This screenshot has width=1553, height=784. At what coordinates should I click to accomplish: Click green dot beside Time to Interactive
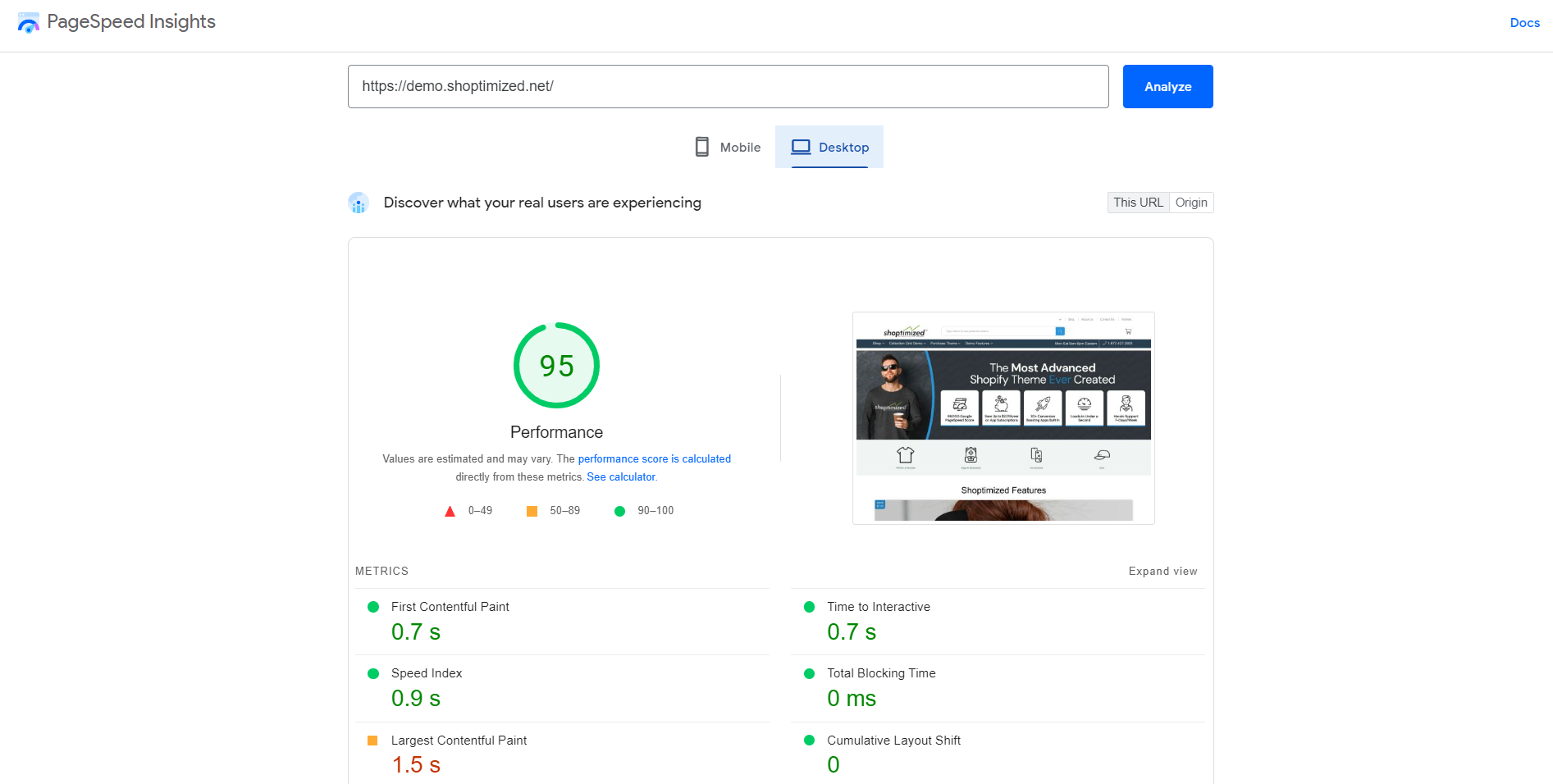(809, 607)
